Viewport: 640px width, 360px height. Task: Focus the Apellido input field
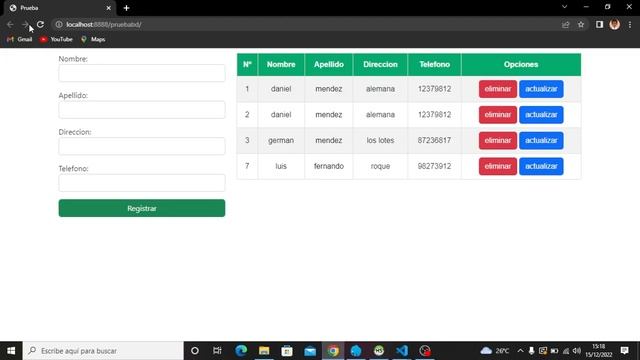coord(142,110)
